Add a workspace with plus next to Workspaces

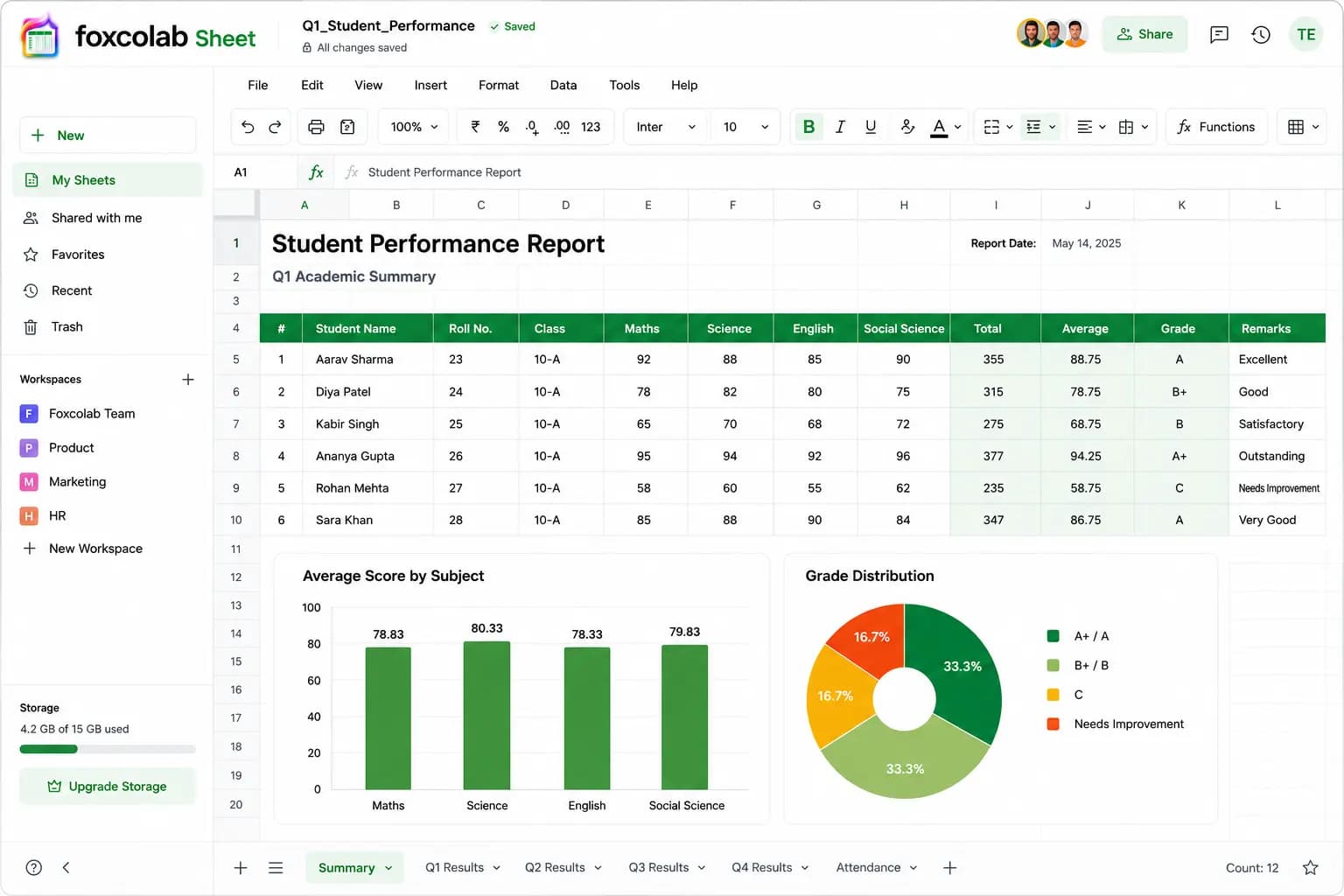[x=188, y=379]
